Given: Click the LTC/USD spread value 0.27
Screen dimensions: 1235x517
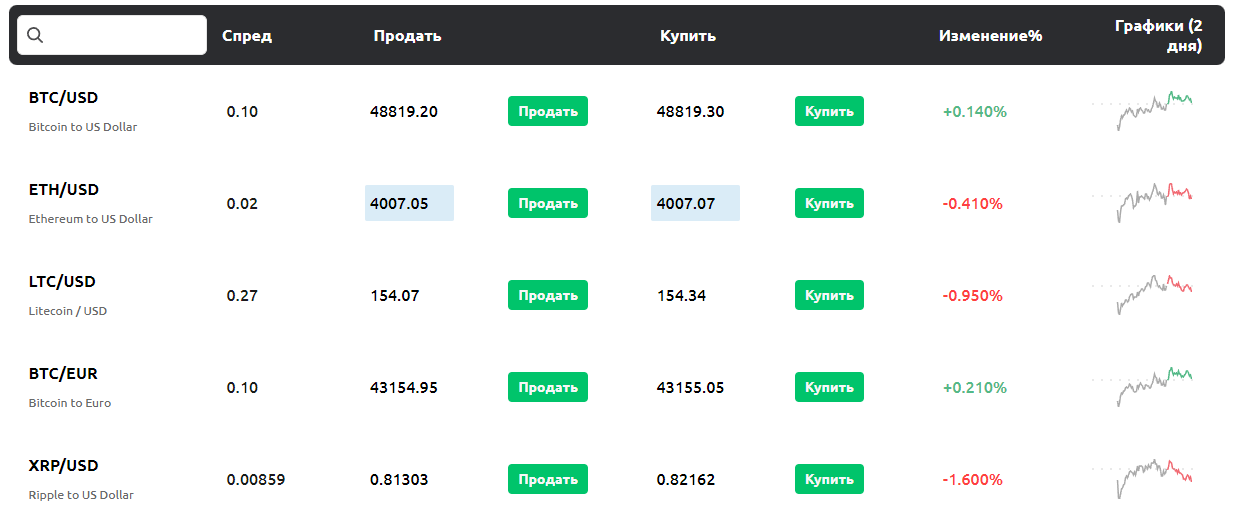Looking at the screenshot, I should tap(242, 295).
